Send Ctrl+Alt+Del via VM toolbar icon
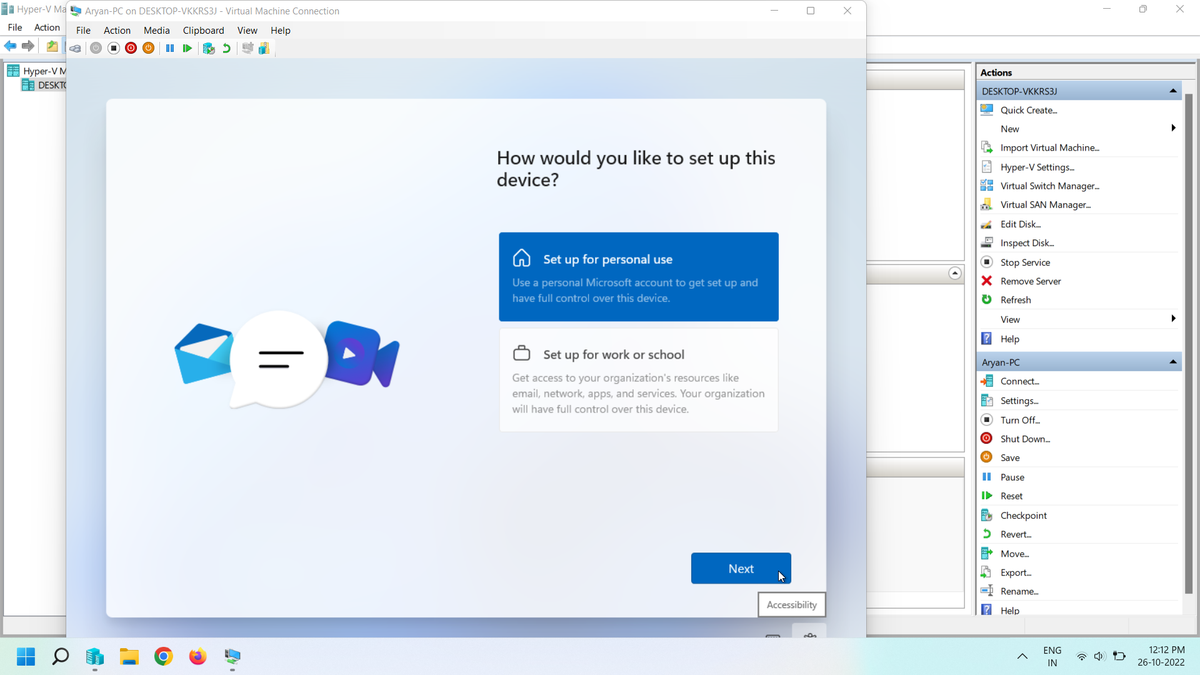 tap(75, 48)
